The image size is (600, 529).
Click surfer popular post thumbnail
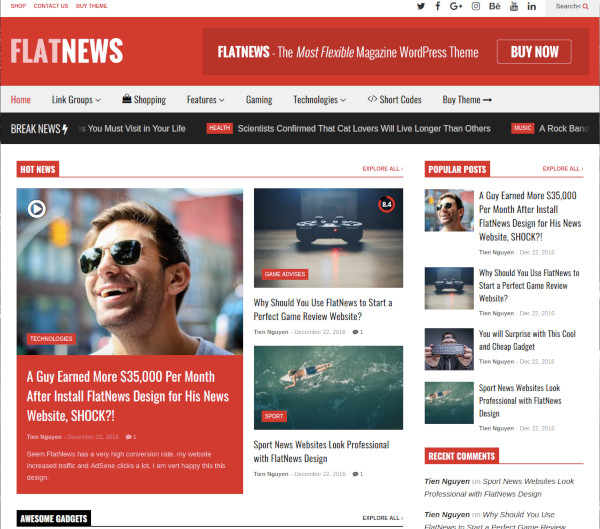449,403
